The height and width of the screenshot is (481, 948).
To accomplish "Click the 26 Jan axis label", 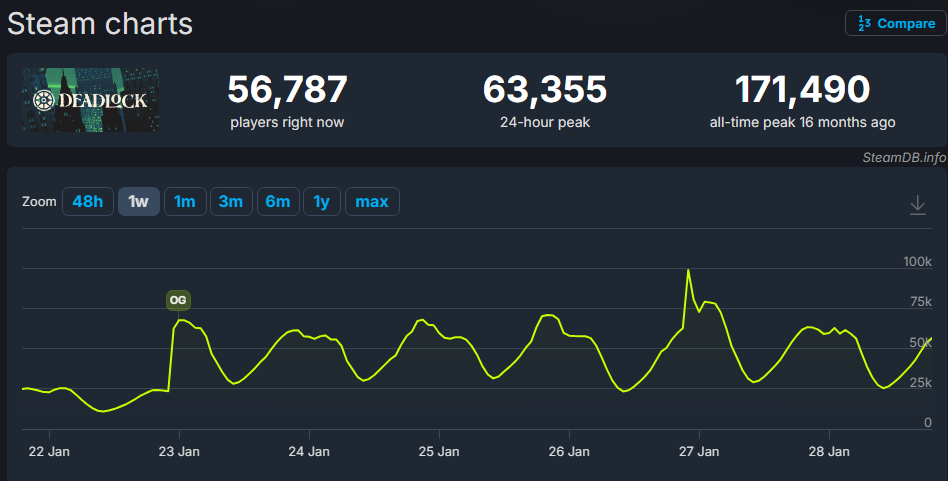I will (569, 451).
